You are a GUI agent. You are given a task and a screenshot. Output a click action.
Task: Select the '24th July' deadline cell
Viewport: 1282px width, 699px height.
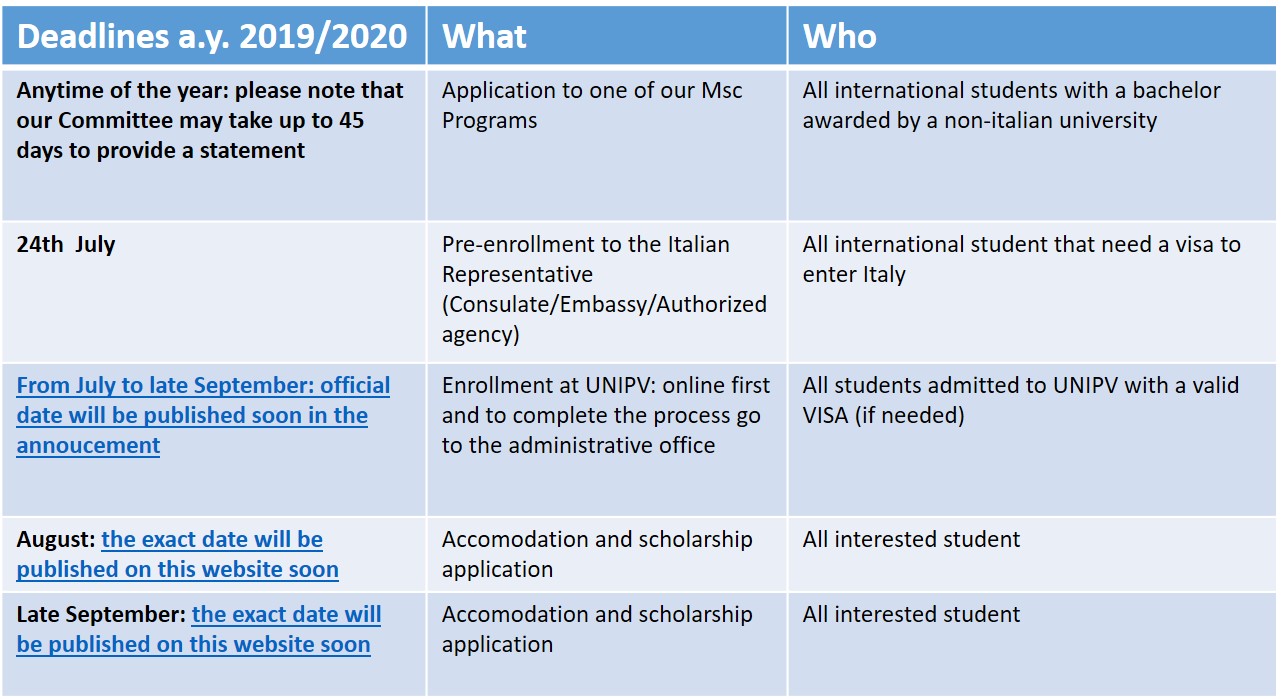point(214,291)
